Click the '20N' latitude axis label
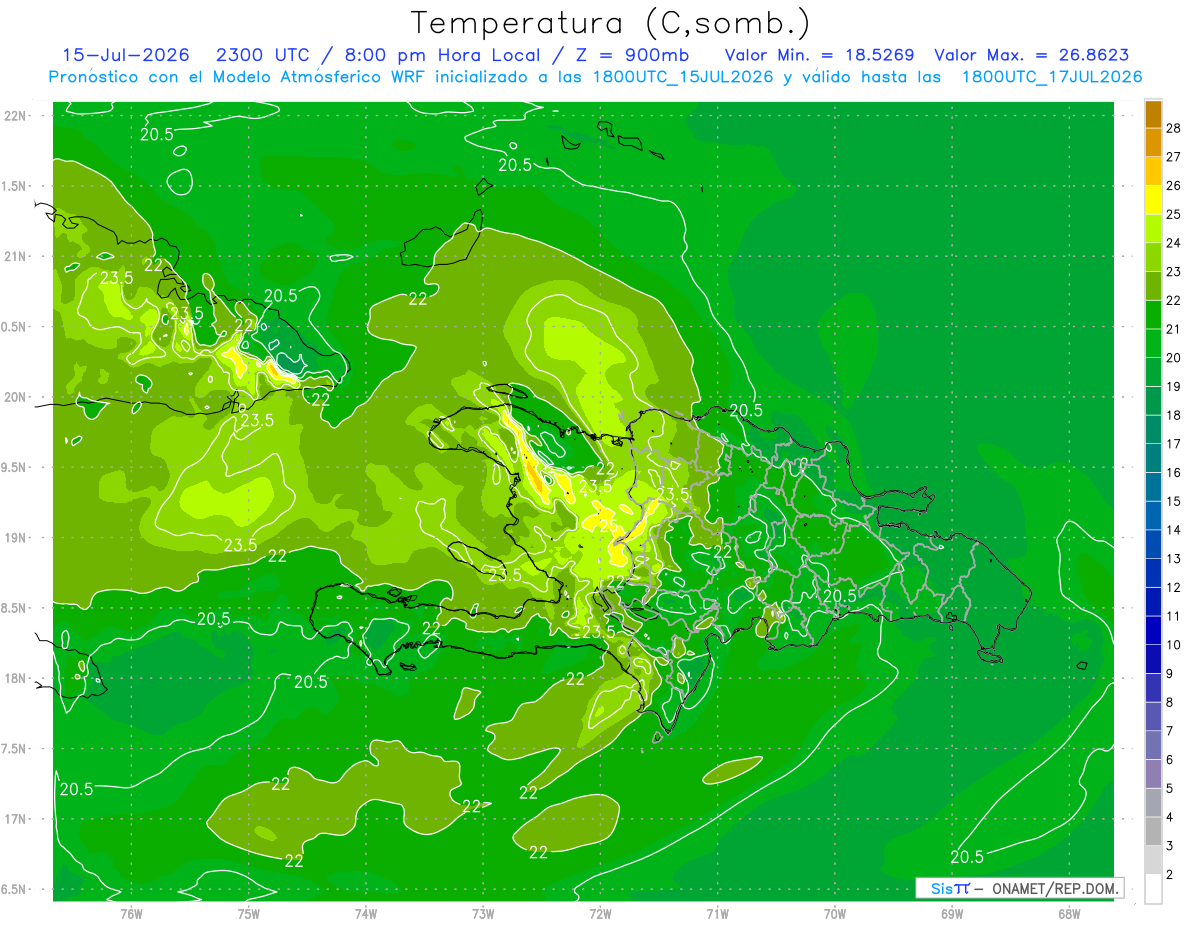Screen dimensions: 1200x927 click(x=16, y=397)
